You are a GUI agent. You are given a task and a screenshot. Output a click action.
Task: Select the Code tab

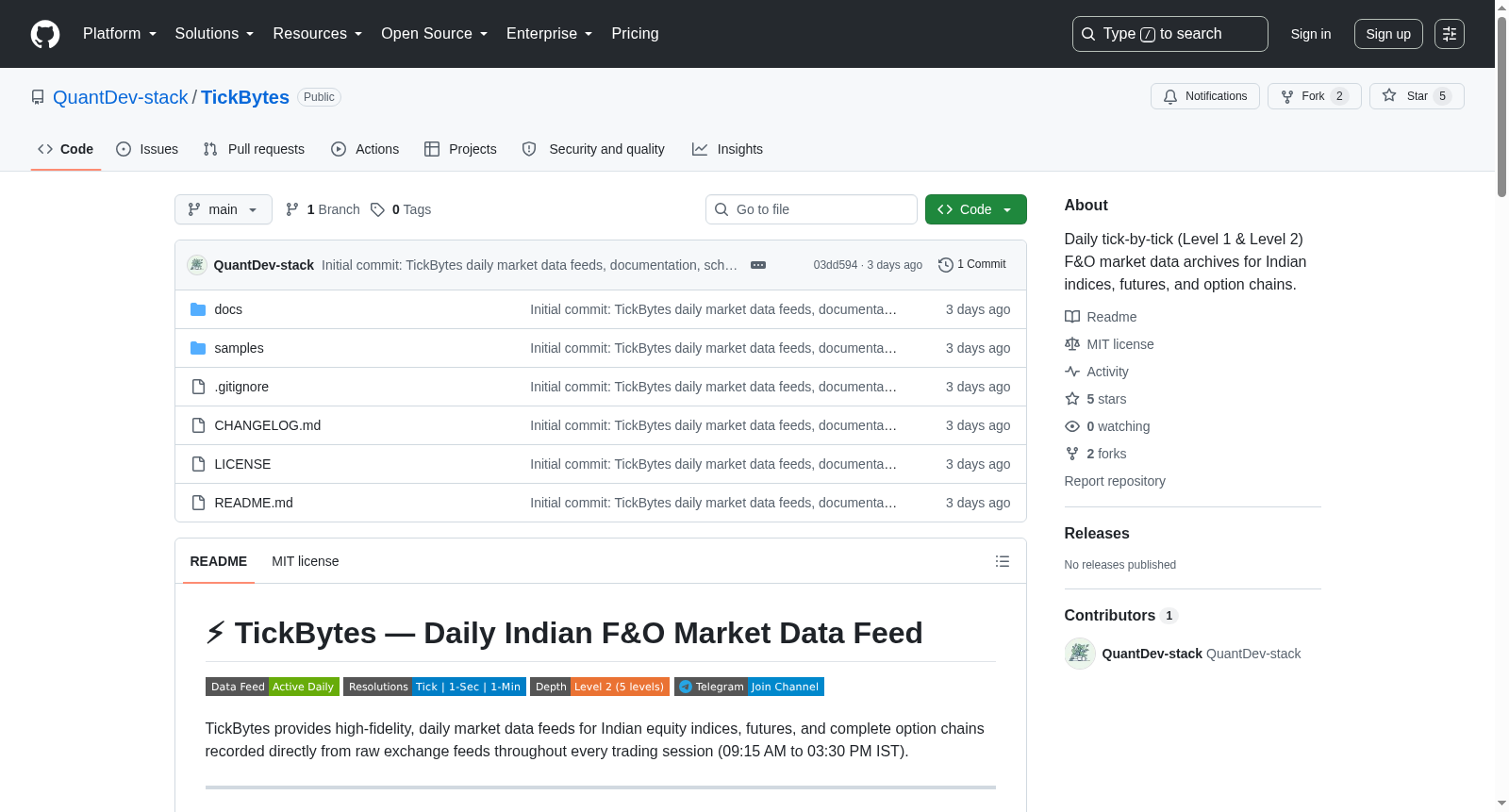[x=66, y=149]
